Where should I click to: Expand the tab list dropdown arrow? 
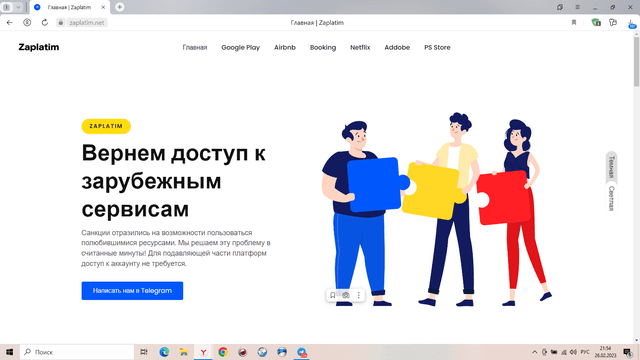point(18,7)
